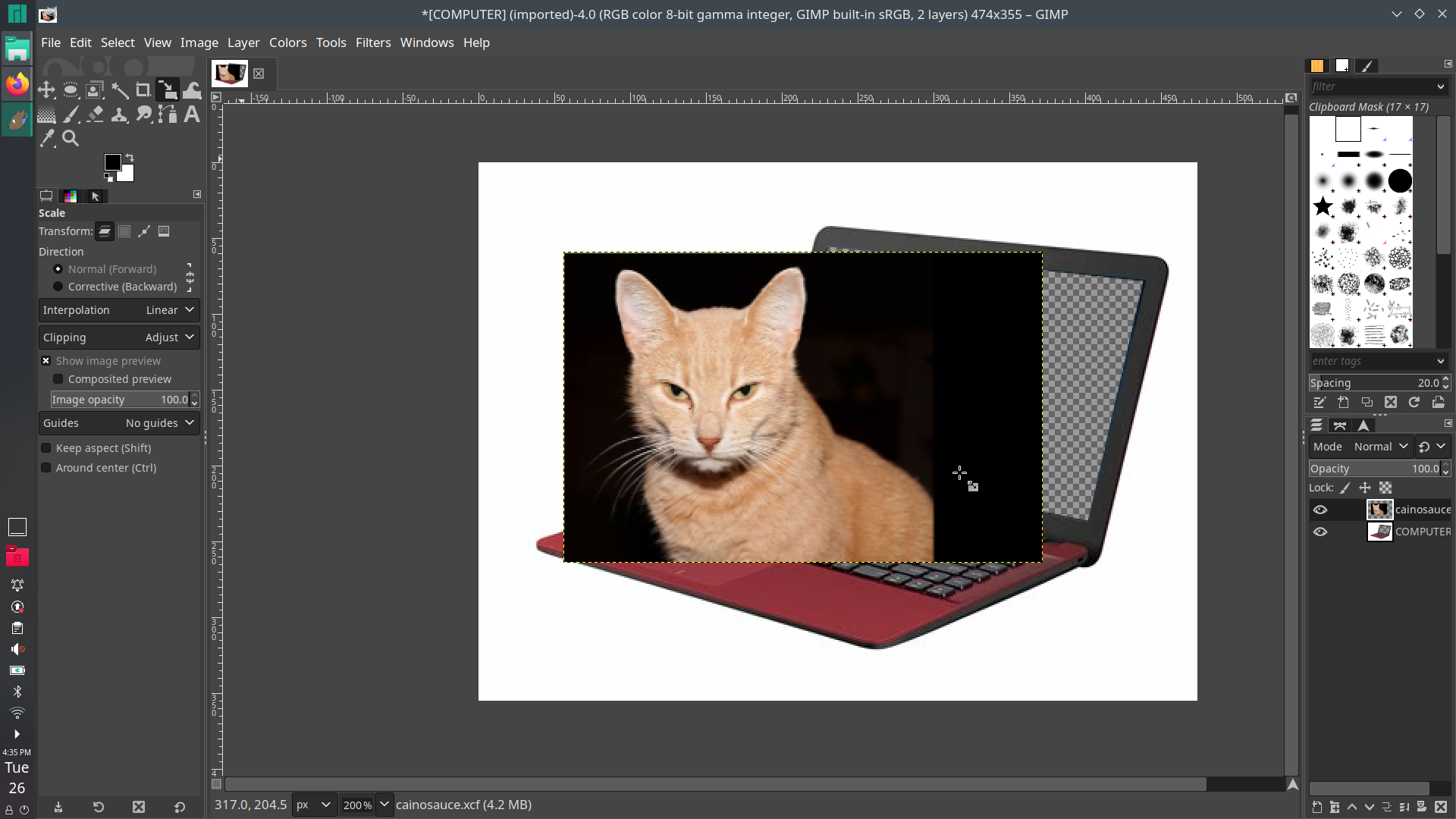Open the Filters menu

pyautogui.click(x=373, y=42)
